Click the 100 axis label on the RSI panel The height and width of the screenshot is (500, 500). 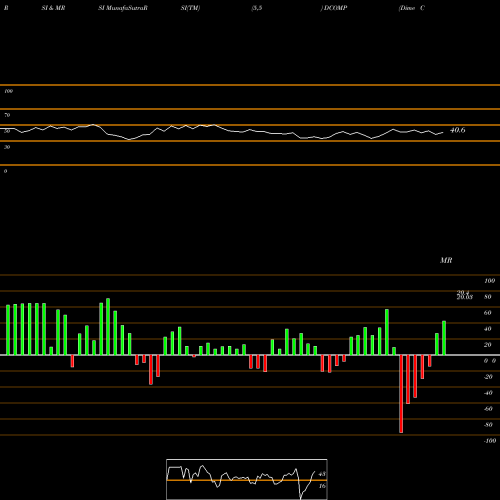tap(8, 91)
